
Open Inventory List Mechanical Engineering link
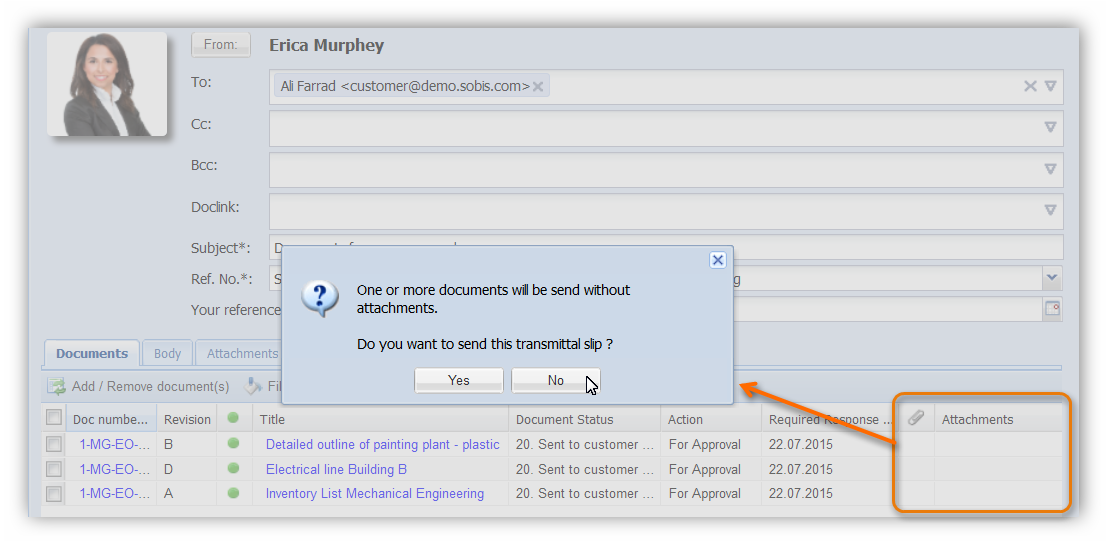pyautogui.click(x=374, y=493)
